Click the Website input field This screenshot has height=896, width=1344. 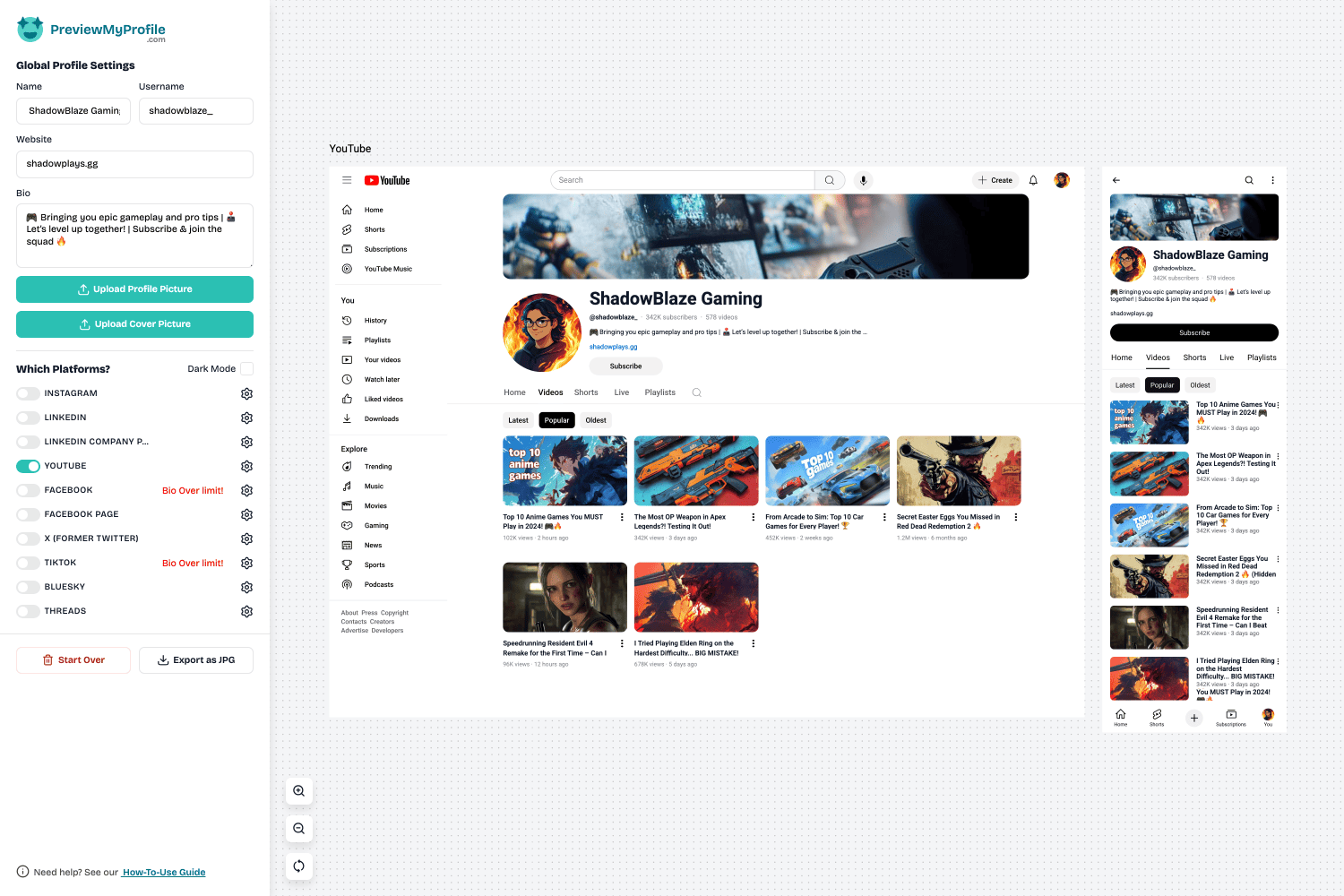click(134, 164)
